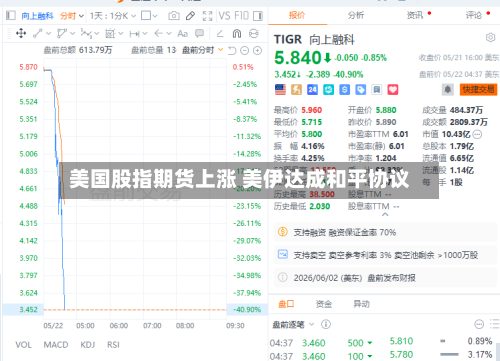
Task: Click the blue price tag badge icon
Action: pyautogui.click(x=360, y=89)
